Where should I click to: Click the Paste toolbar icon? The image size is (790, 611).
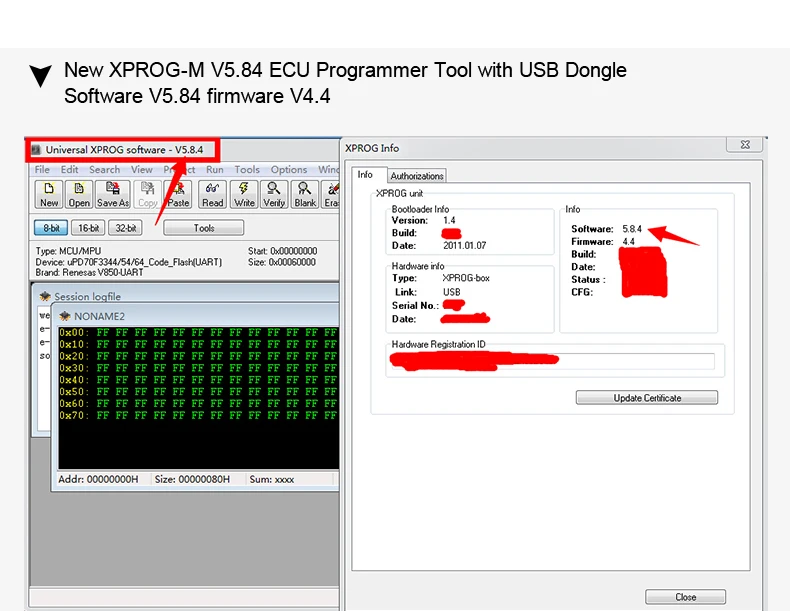178,194
